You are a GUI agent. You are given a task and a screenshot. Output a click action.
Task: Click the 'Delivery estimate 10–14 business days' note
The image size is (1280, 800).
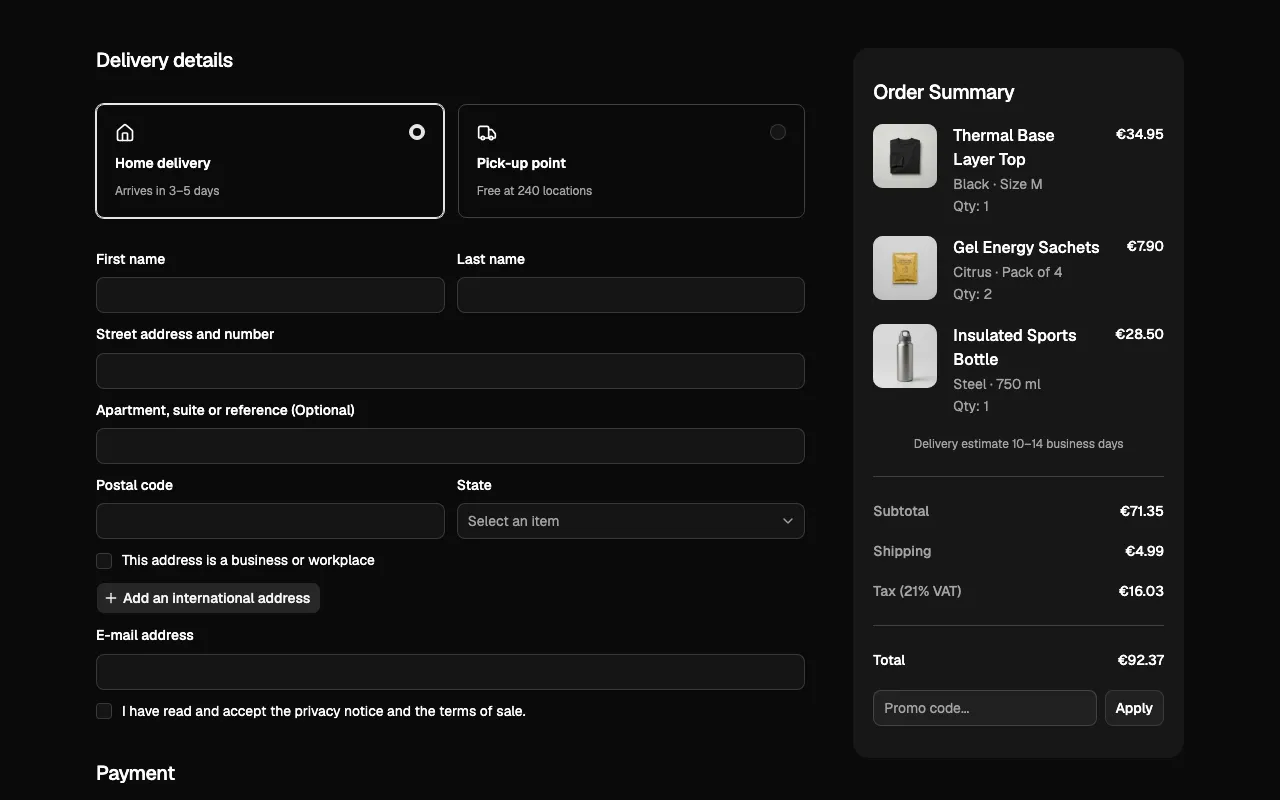[x=1018, y=444]
